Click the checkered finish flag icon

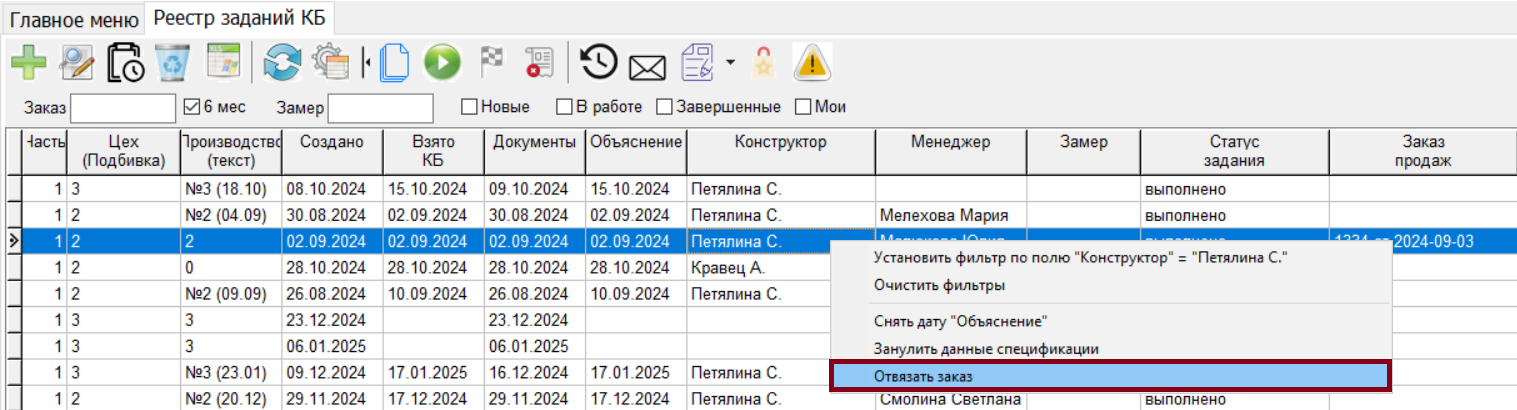pos(492,64)
